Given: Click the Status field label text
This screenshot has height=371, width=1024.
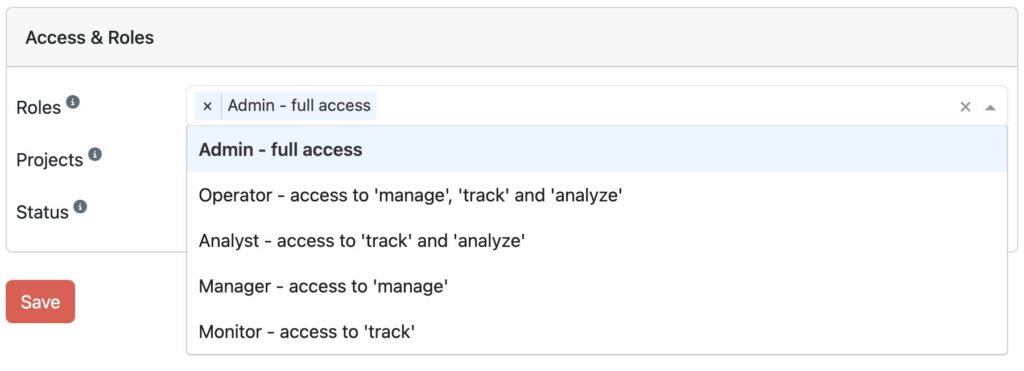Looking at the screenshot, I should 42,212.
